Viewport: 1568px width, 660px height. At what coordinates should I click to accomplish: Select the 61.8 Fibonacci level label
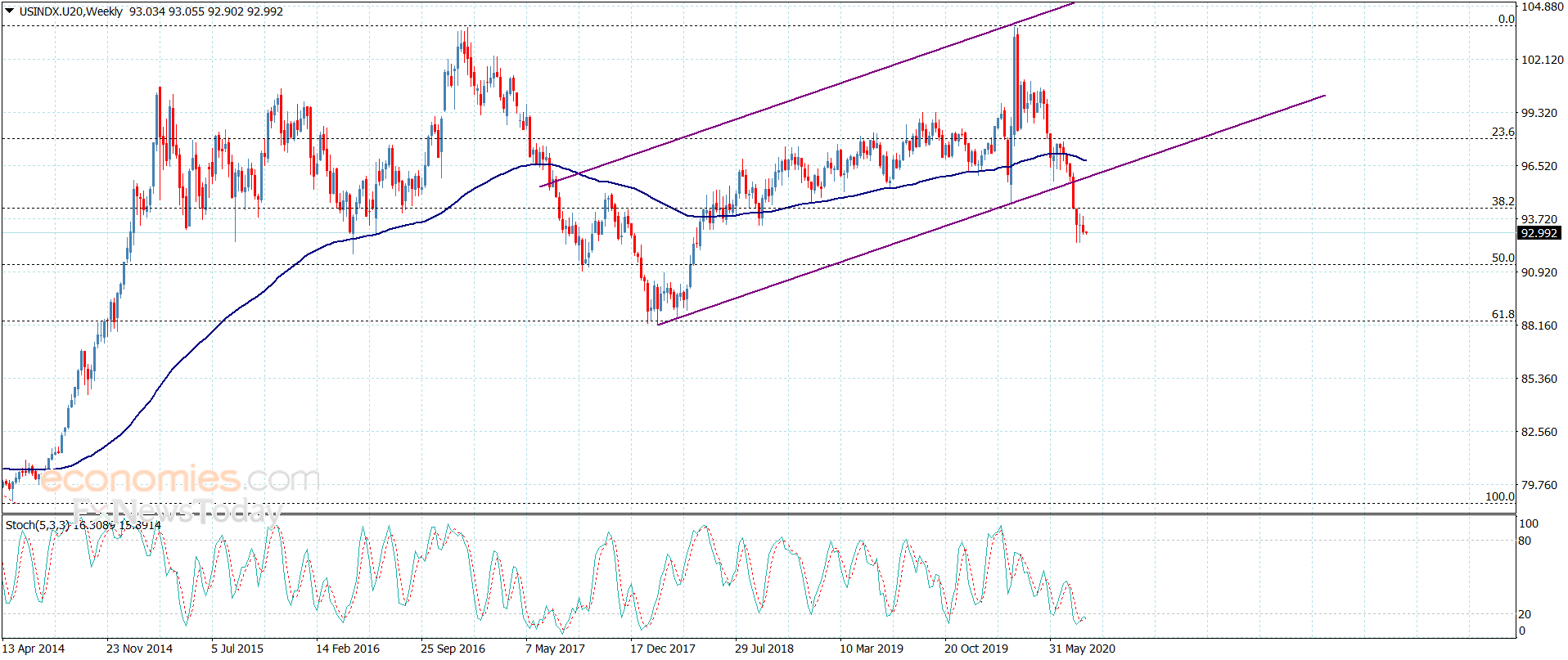(1503, 314)
